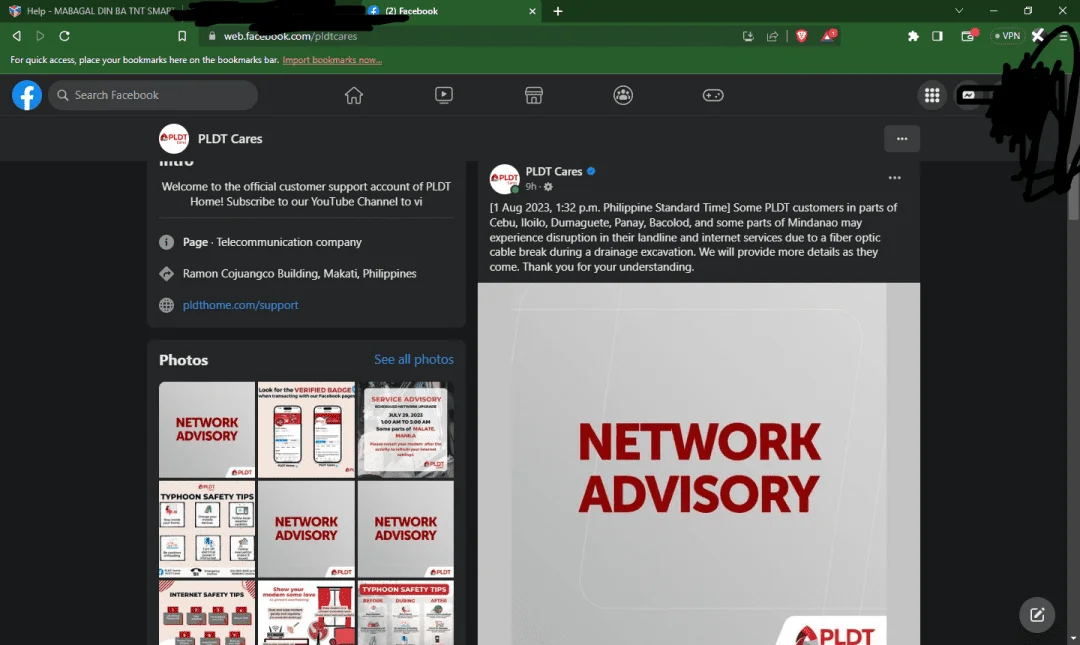
Task: Open the browser extensions puzzle icon
Action: click(913, 36)
